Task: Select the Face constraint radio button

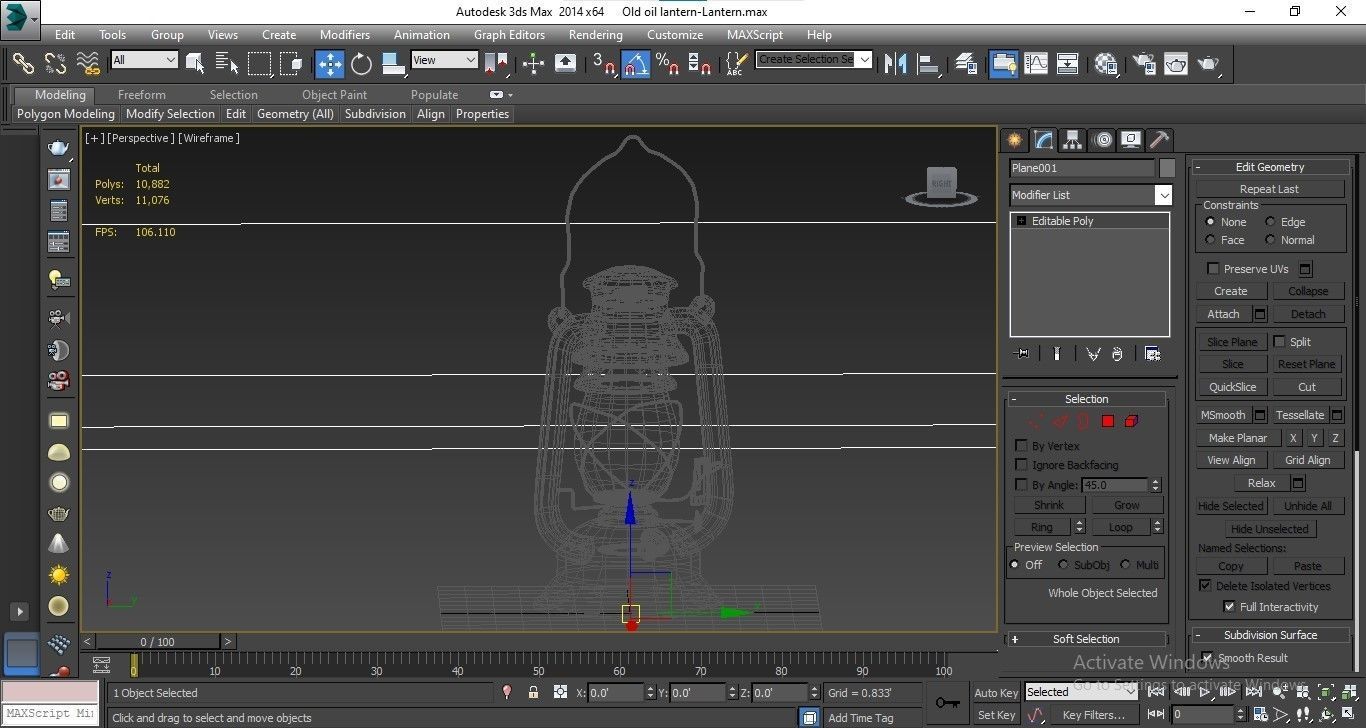Action: point(1211,240)
